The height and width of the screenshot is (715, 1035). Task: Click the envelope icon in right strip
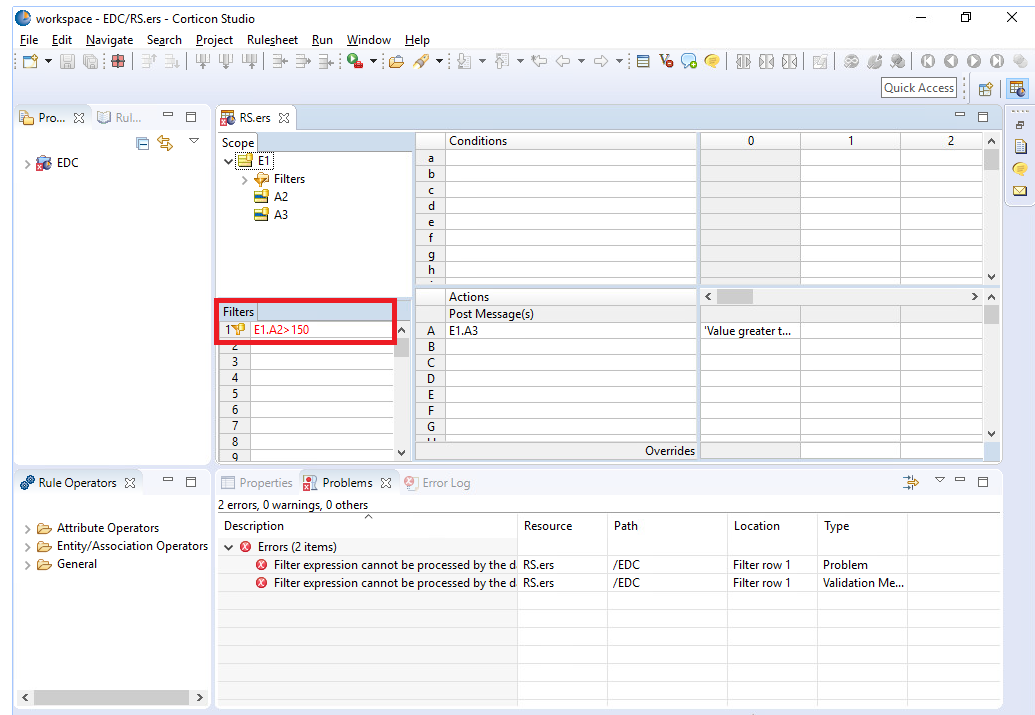click(x=1020, y=191)
